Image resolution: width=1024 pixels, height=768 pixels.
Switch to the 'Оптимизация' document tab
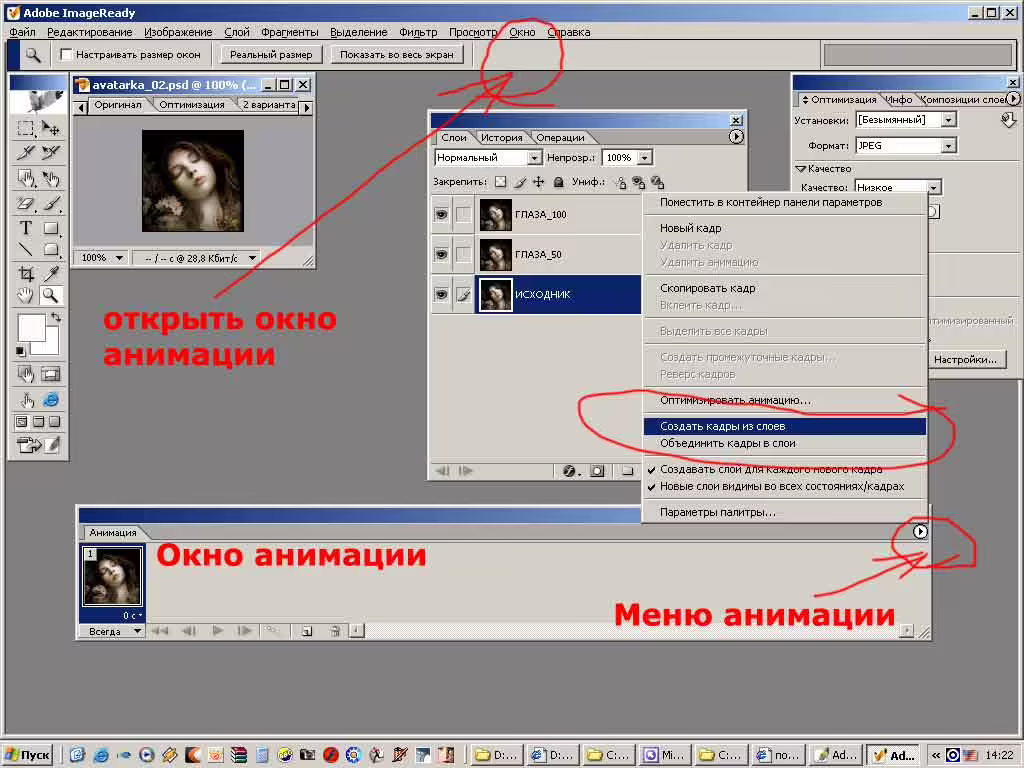tap(192, 104)
